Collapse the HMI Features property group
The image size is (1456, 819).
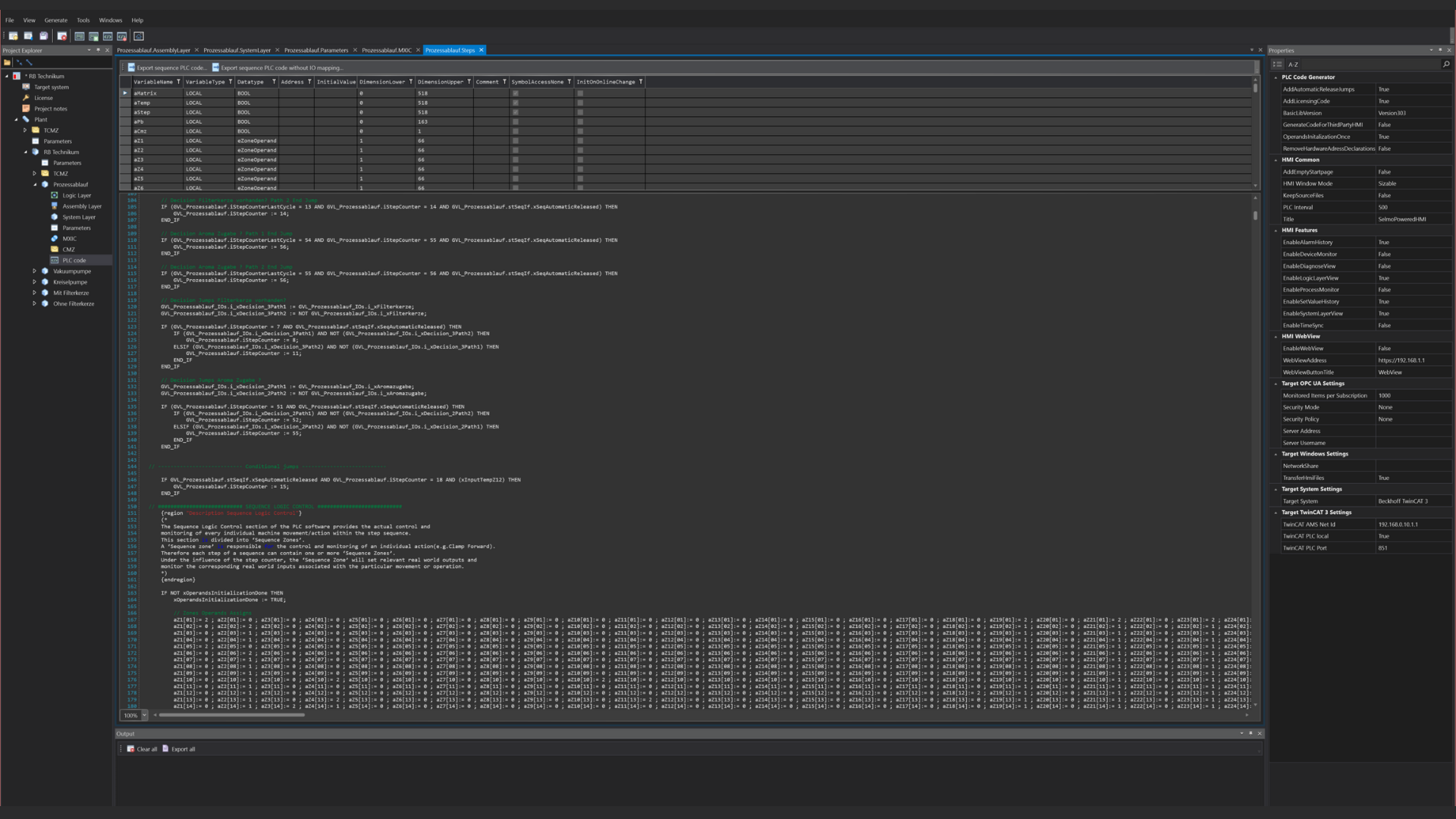point(1276,231)
